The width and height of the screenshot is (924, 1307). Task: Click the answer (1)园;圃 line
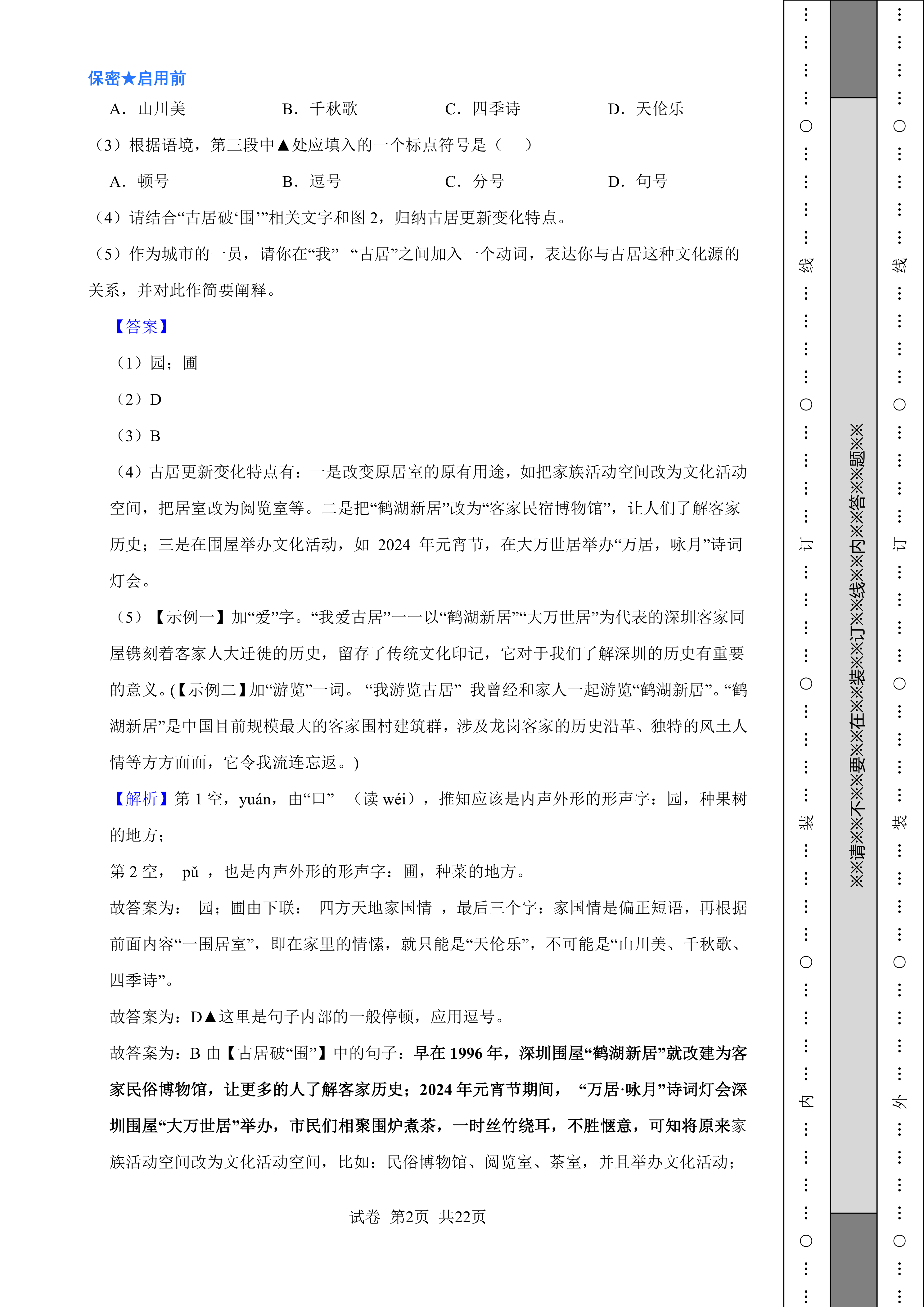156,363
